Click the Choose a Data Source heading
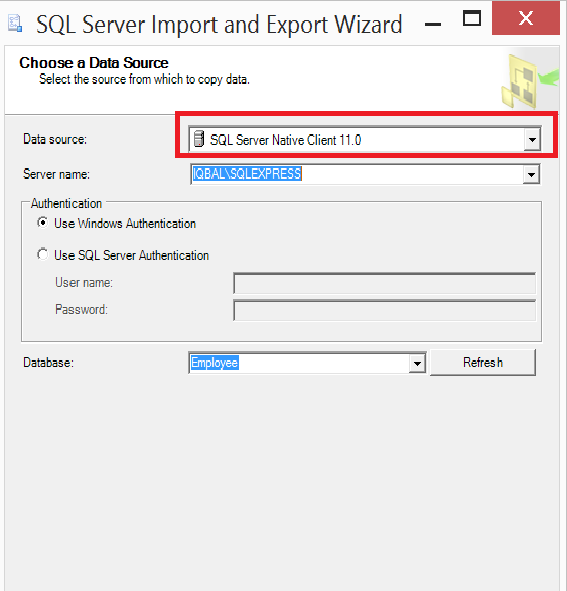 click(94, 63)
